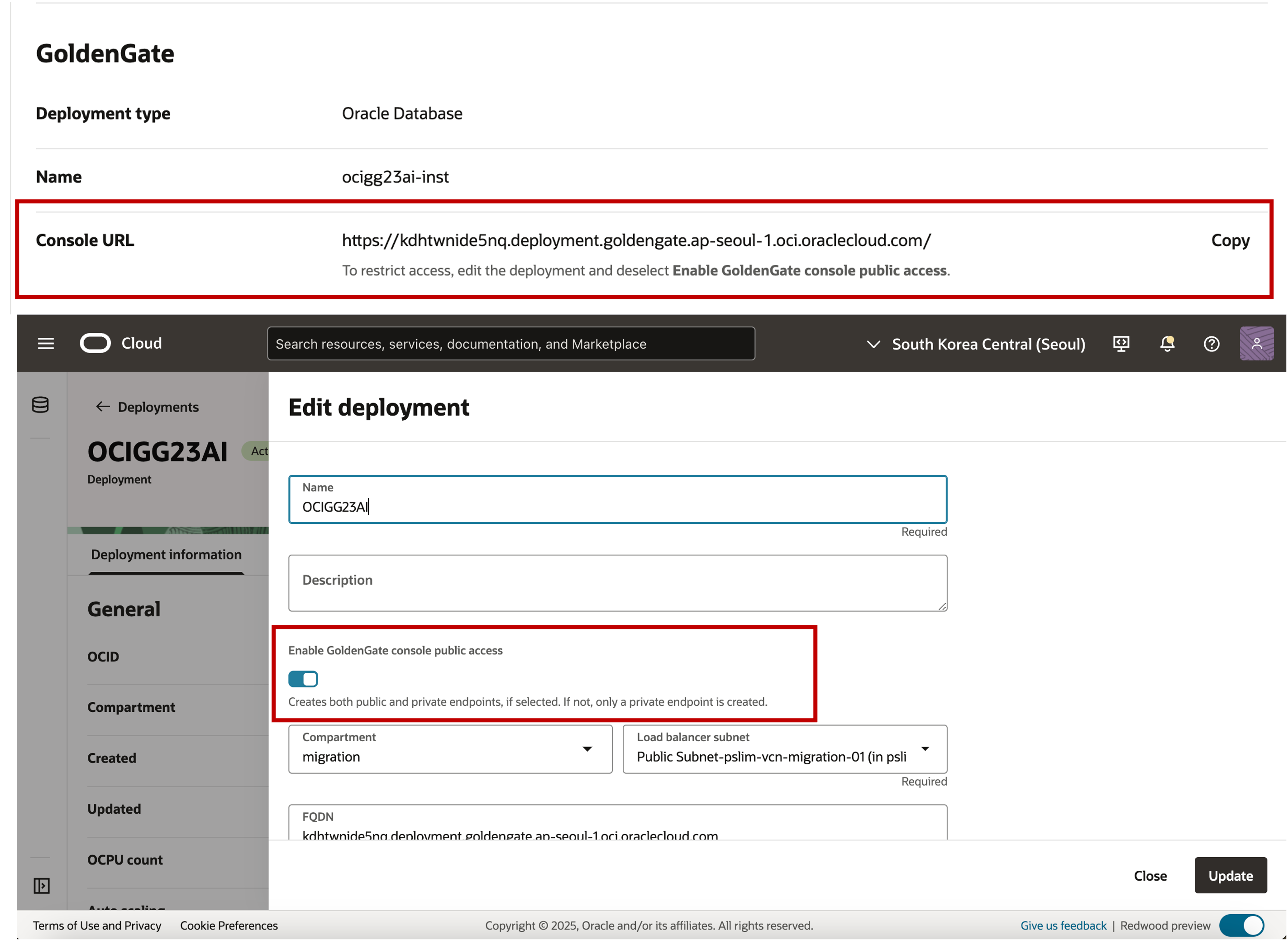
Task: Click the database icon in the sidebar
Action: (x=40, y=405)
